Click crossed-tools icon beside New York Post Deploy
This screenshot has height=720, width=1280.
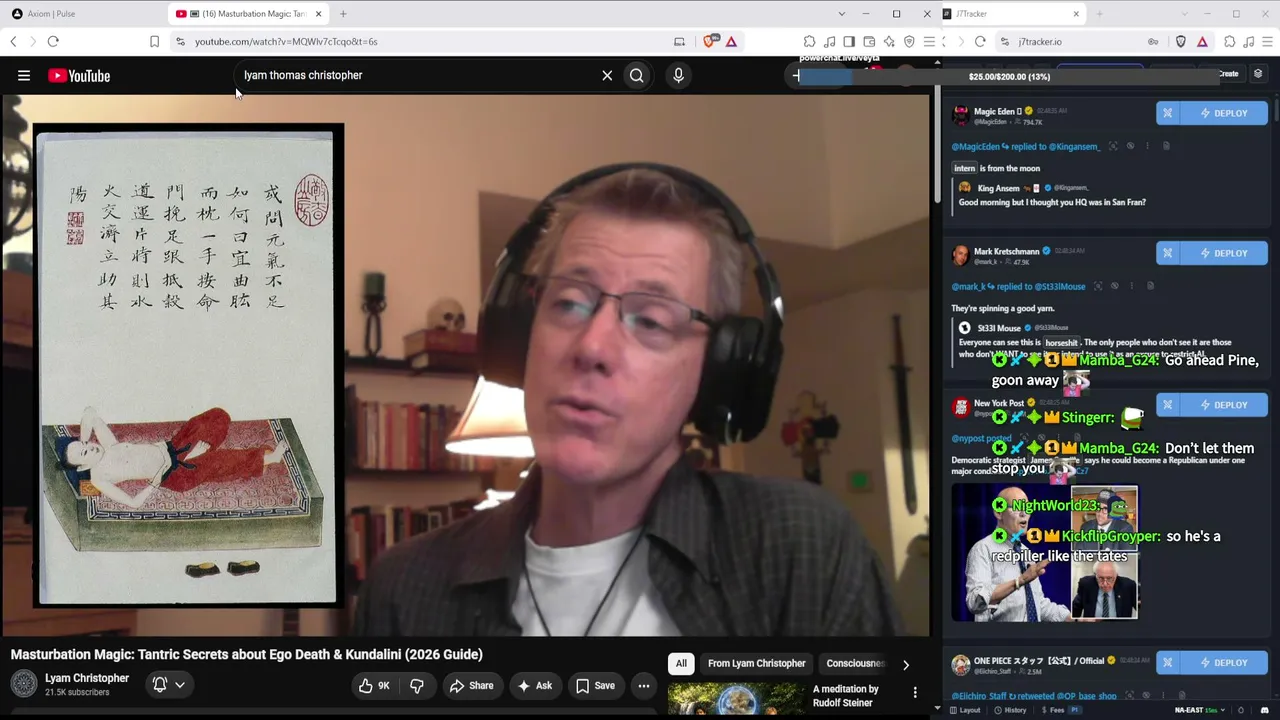pos(1168,405)
